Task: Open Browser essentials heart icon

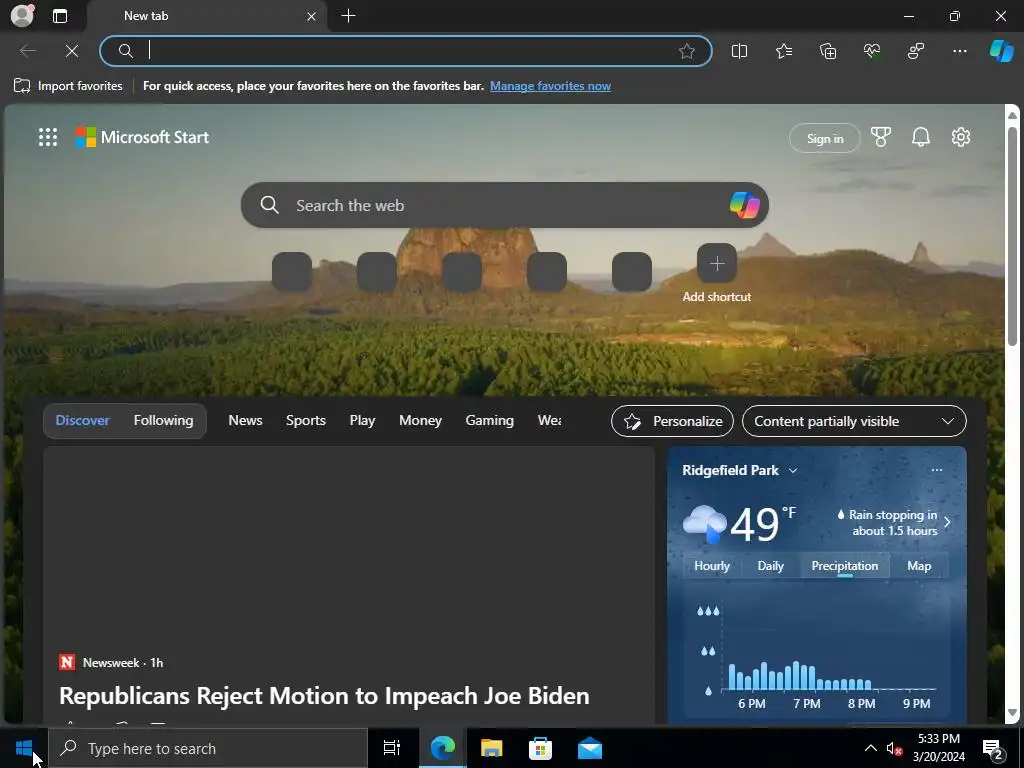Action: pyautogui.click(x=872, y=51)
